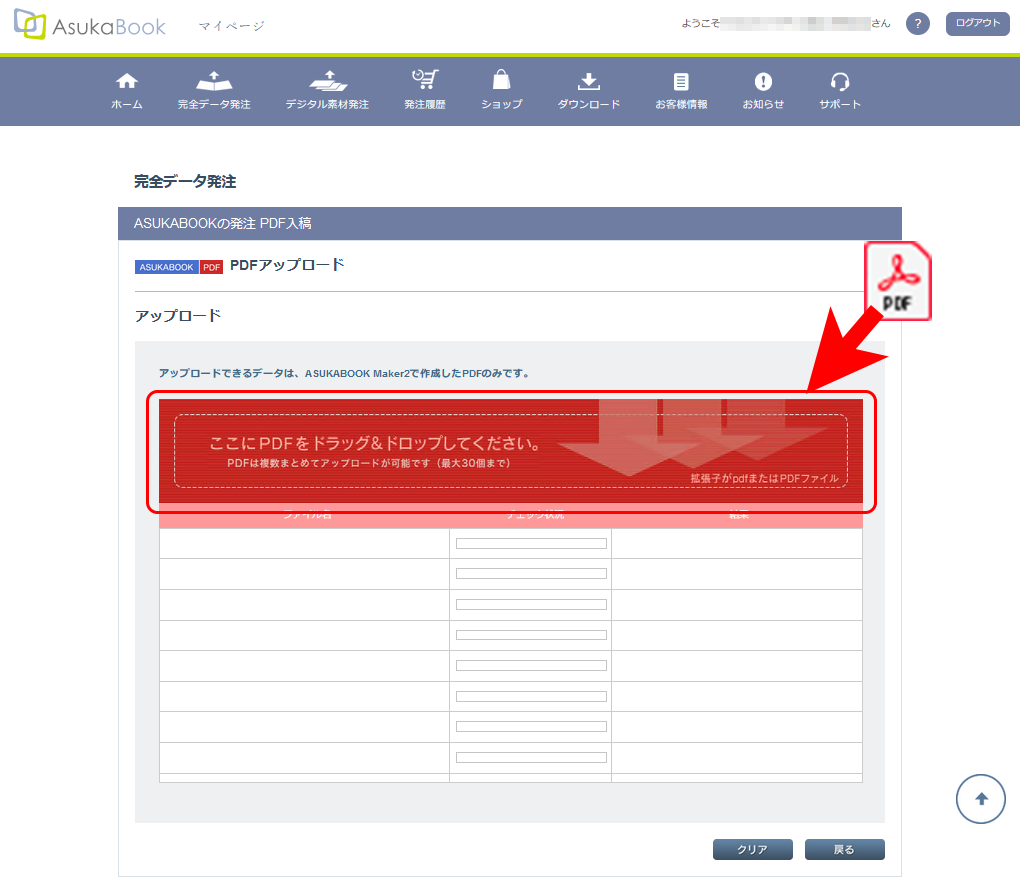The image size is (1020, 885).
Task: Click the red PDF drag-and-drop upload area
Action: pyautogui.click(x=510, y=451)
